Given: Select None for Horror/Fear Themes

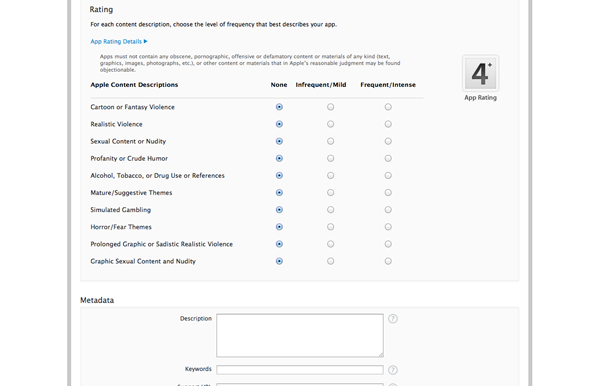Looking at the screenshot, I should (x=279, y=227).
